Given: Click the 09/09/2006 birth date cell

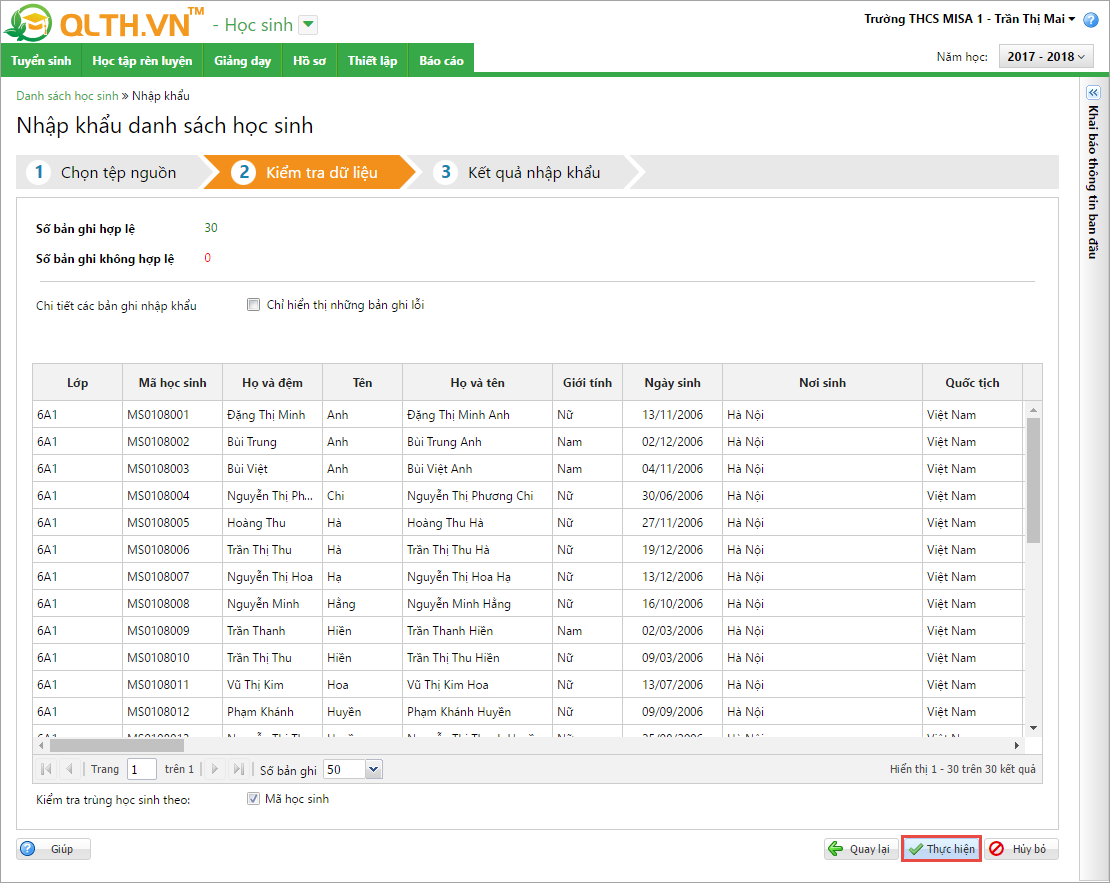Looking at the screenshot, I should 673,712.
